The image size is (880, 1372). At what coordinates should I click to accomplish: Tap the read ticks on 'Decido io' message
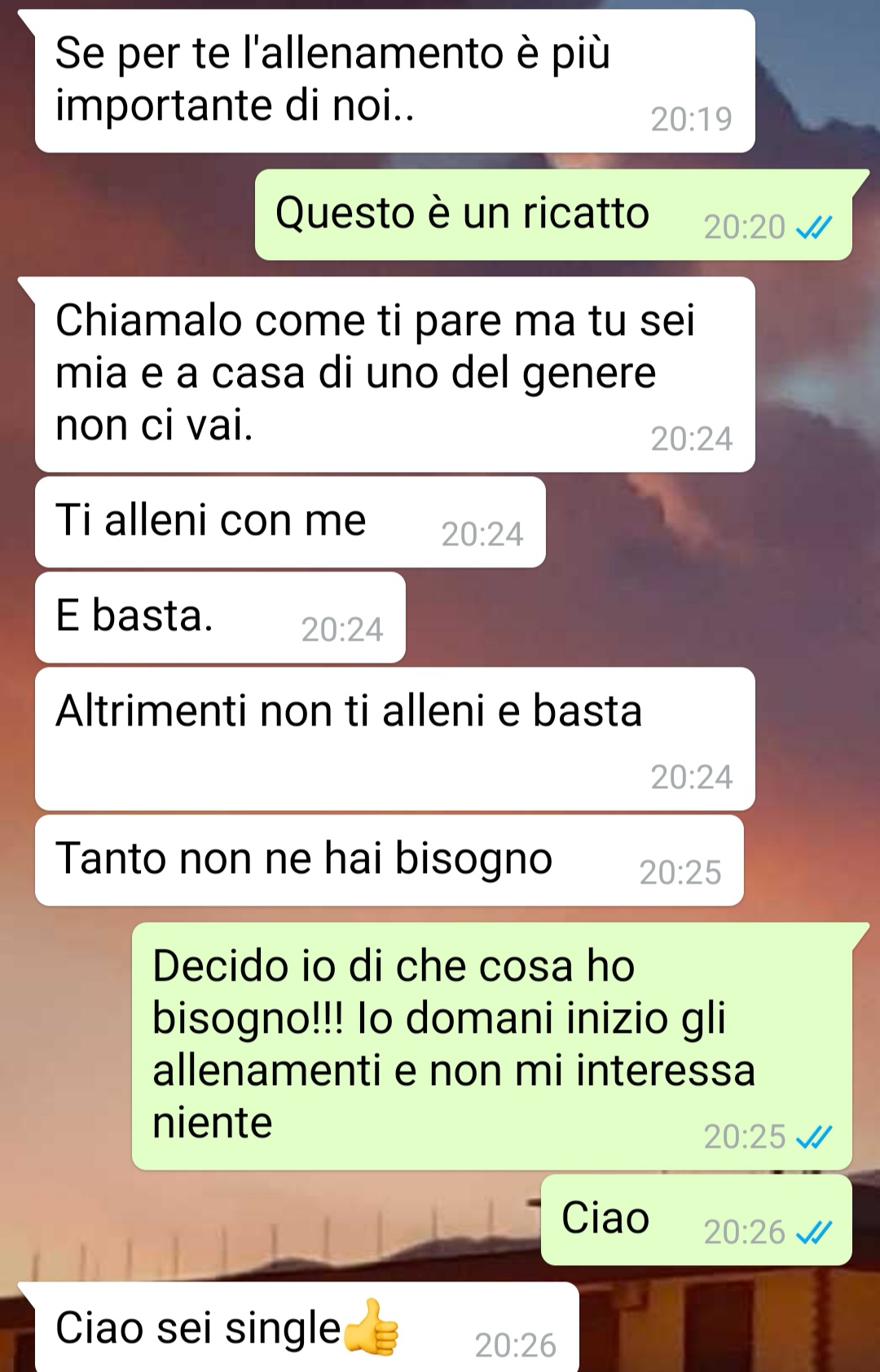coord(814,1137)
